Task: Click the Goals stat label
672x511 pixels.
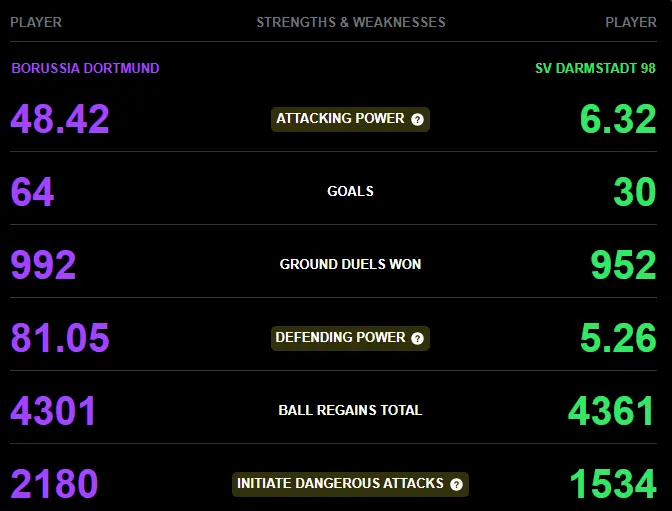Action: [350, 191]
